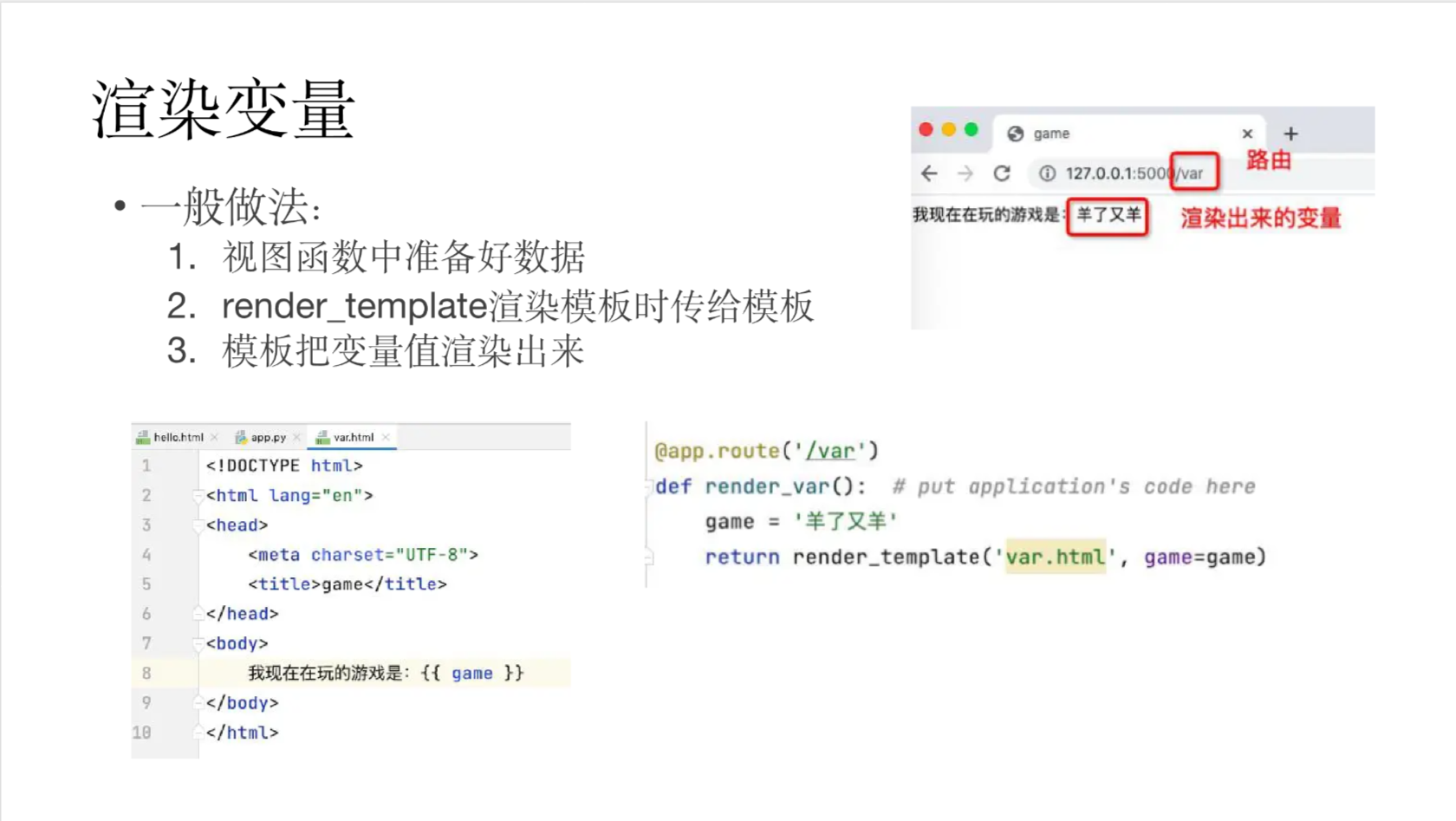Click the <title>game</title> line

click(x=348, y=584)
